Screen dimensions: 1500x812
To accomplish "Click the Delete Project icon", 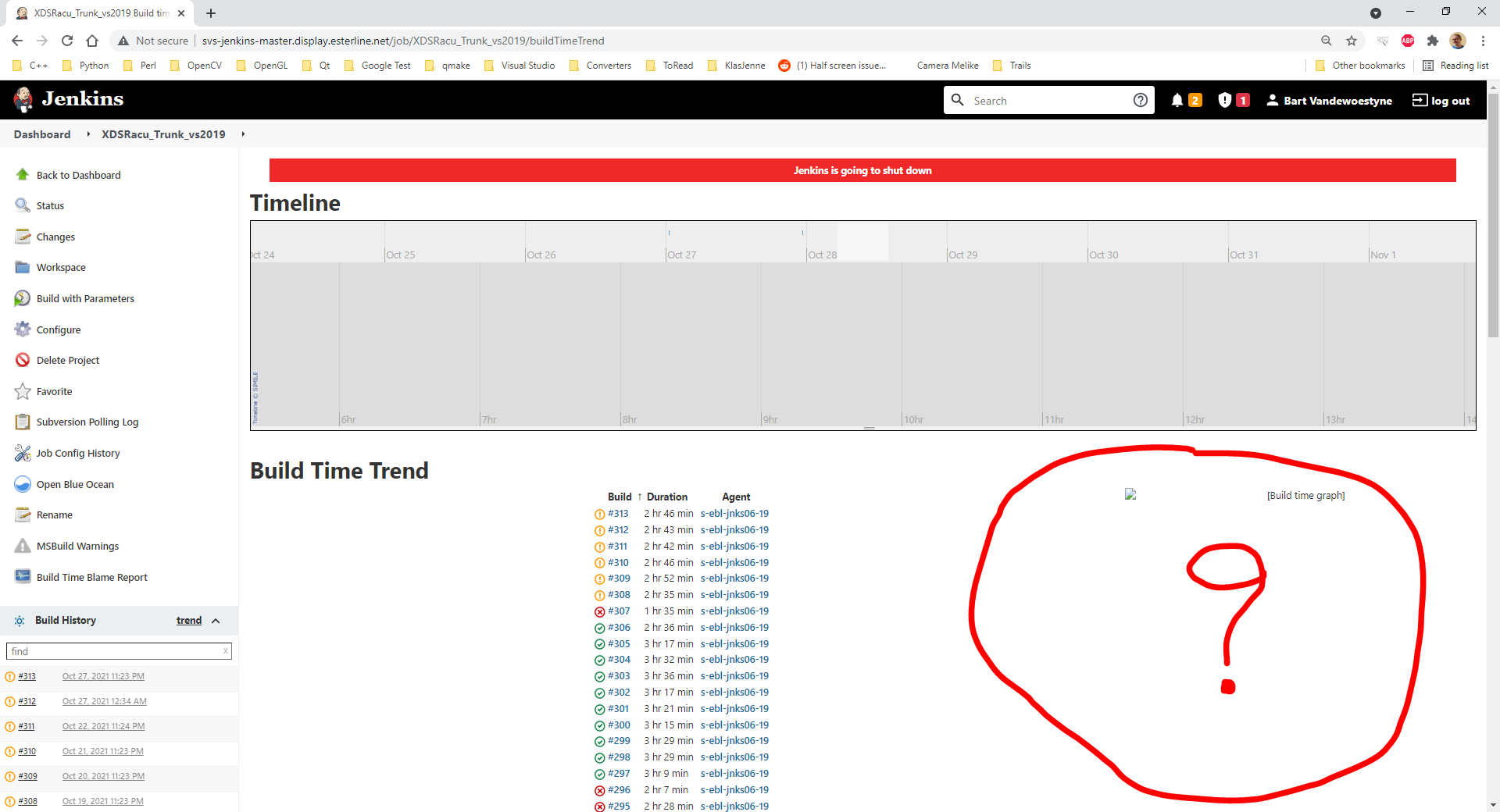I will 23,360.
